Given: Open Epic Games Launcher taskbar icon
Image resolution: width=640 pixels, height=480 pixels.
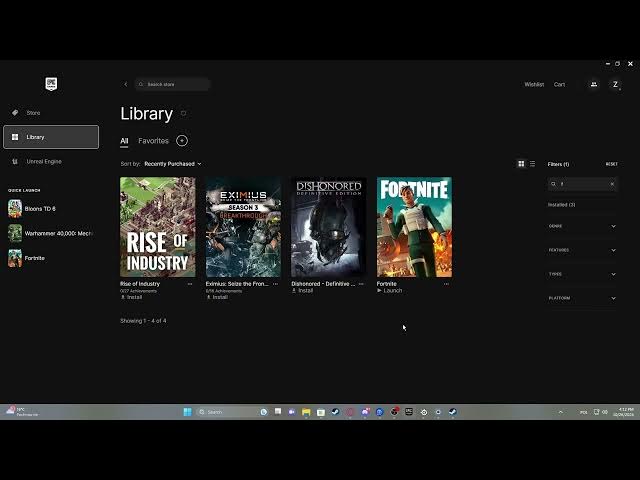Looking at the screenshot, I should 409,411.
